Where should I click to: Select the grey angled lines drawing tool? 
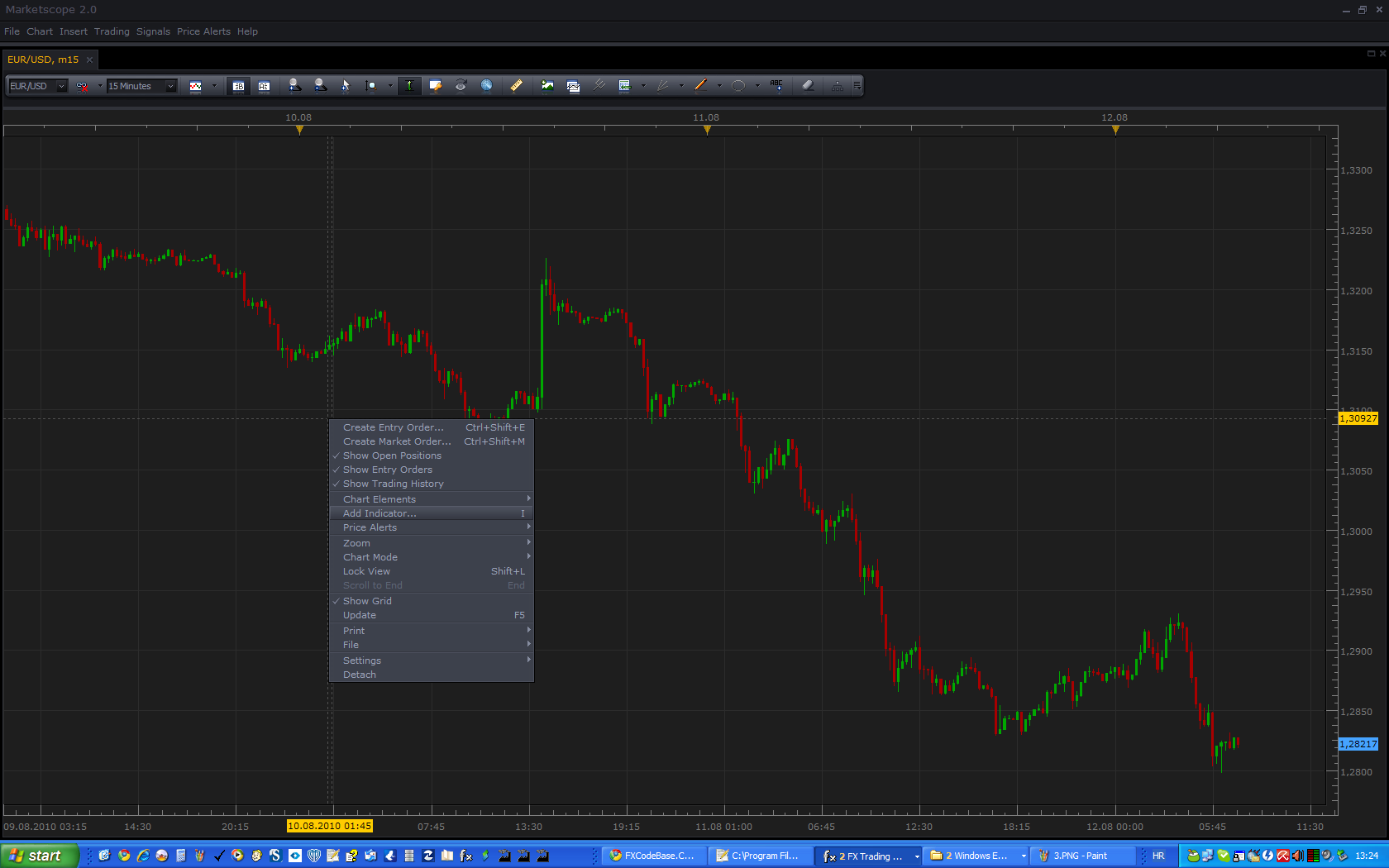[662, 85]
